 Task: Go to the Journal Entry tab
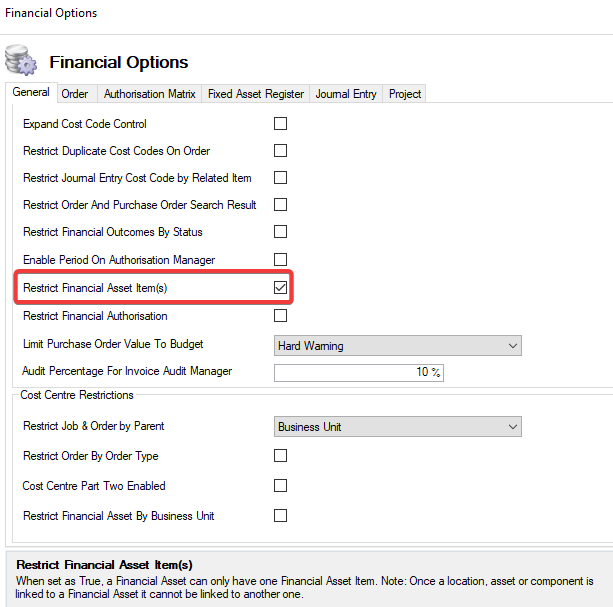pyautogui.click(x=346, y=94)
